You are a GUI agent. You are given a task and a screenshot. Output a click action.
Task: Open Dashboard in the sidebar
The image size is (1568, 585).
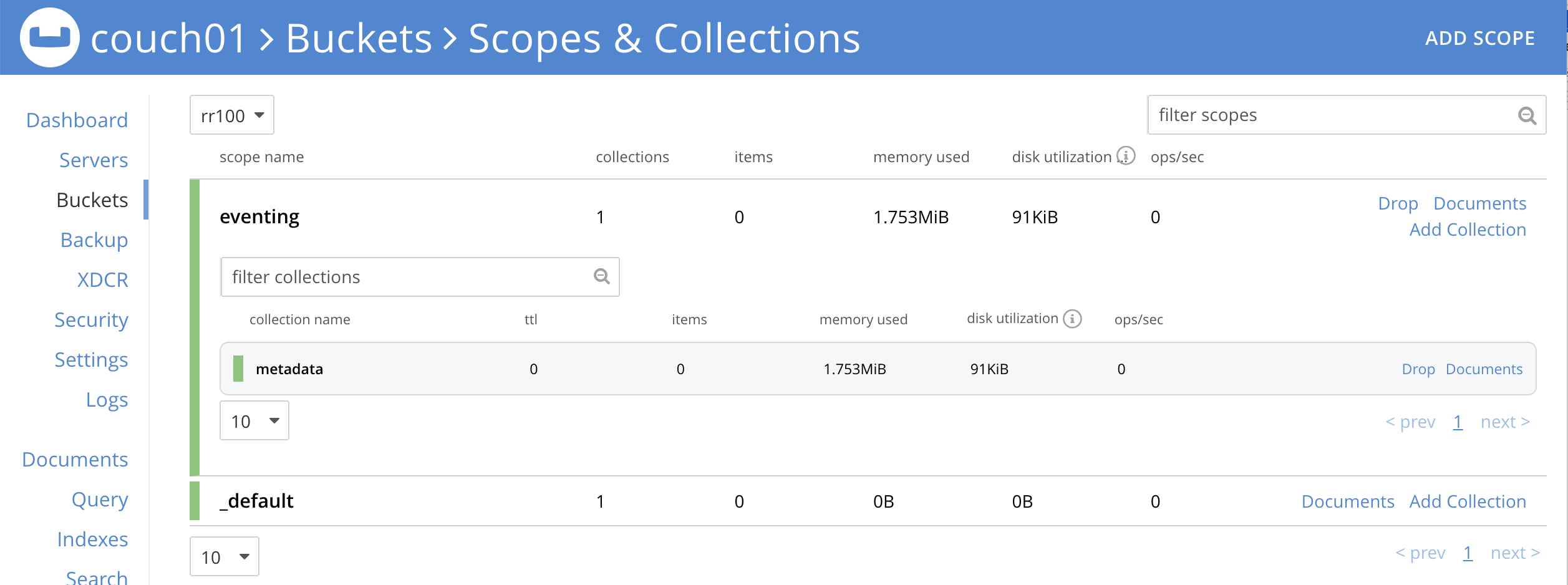point(77,120)
